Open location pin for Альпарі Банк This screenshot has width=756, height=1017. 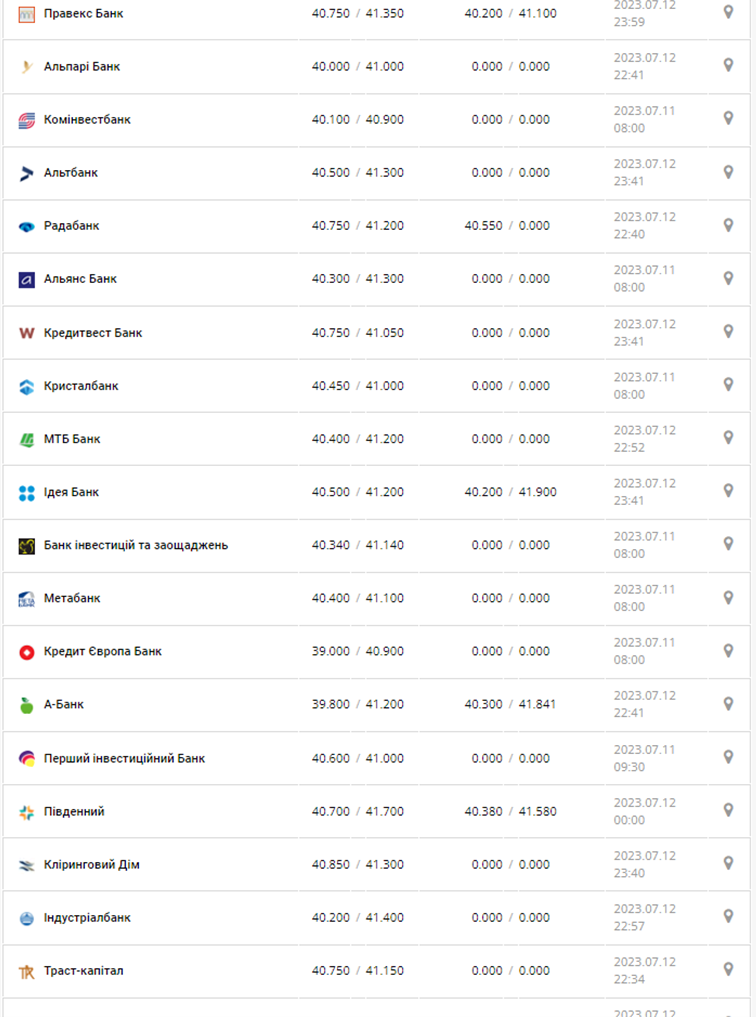click(x=728, y=65)
